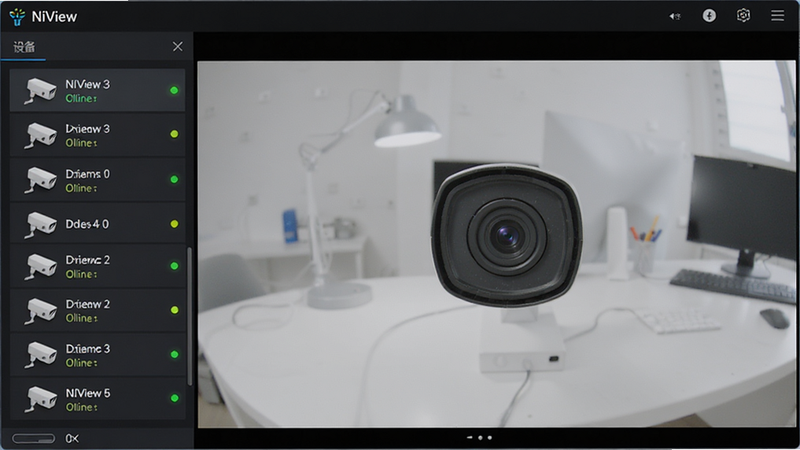Mute audio with the speaker icon
This screenshot has width=800, height=450.
pyautogui.click(x=674, y=16)
